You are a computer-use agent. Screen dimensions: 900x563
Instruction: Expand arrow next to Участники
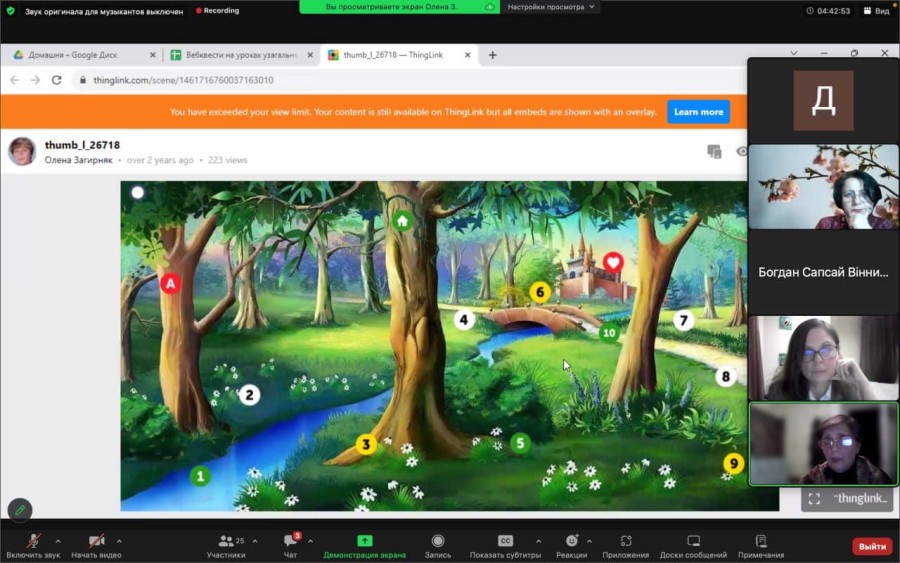click(x=255, y=541)
